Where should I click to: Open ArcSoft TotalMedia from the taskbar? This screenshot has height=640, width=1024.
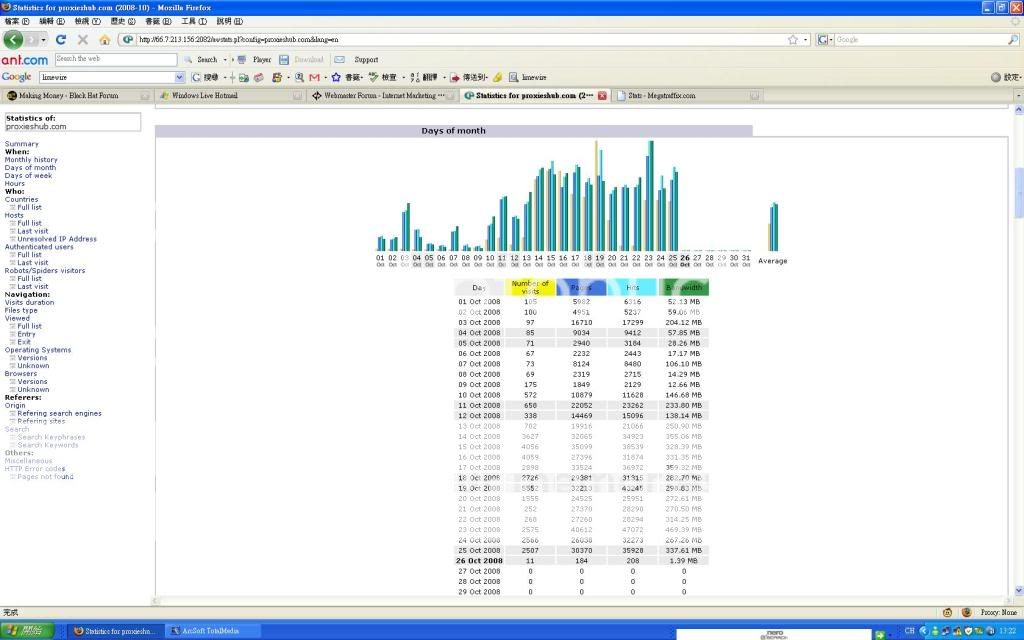click(x=212, y=631)
